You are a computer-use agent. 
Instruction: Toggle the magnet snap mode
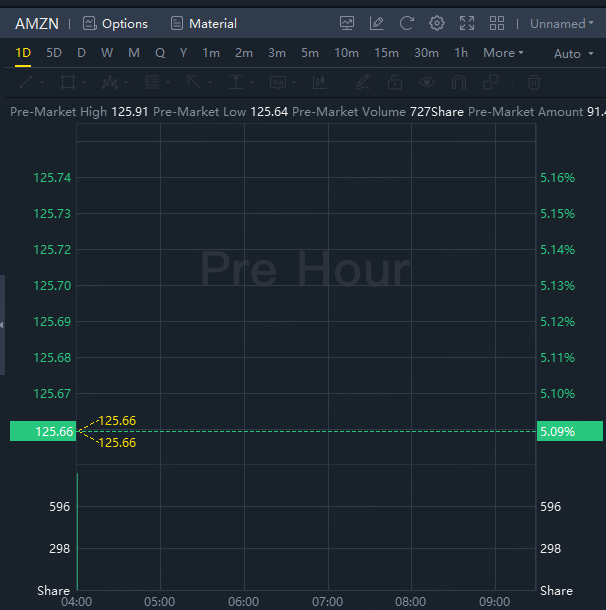tap(459, 82)
